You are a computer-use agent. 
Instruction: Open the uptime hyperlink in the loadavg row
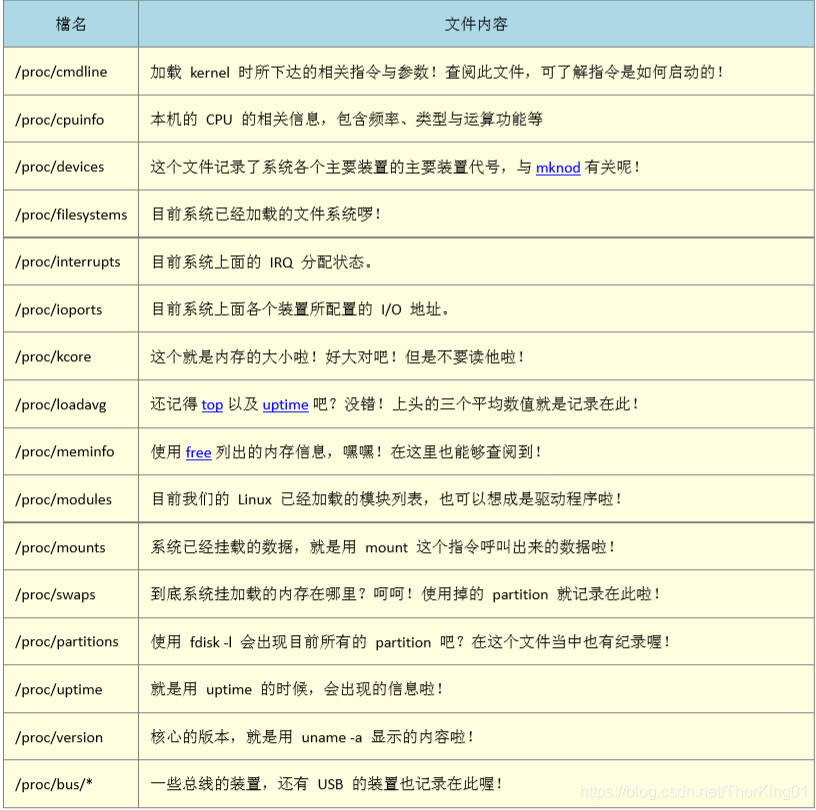click(285, 404)
